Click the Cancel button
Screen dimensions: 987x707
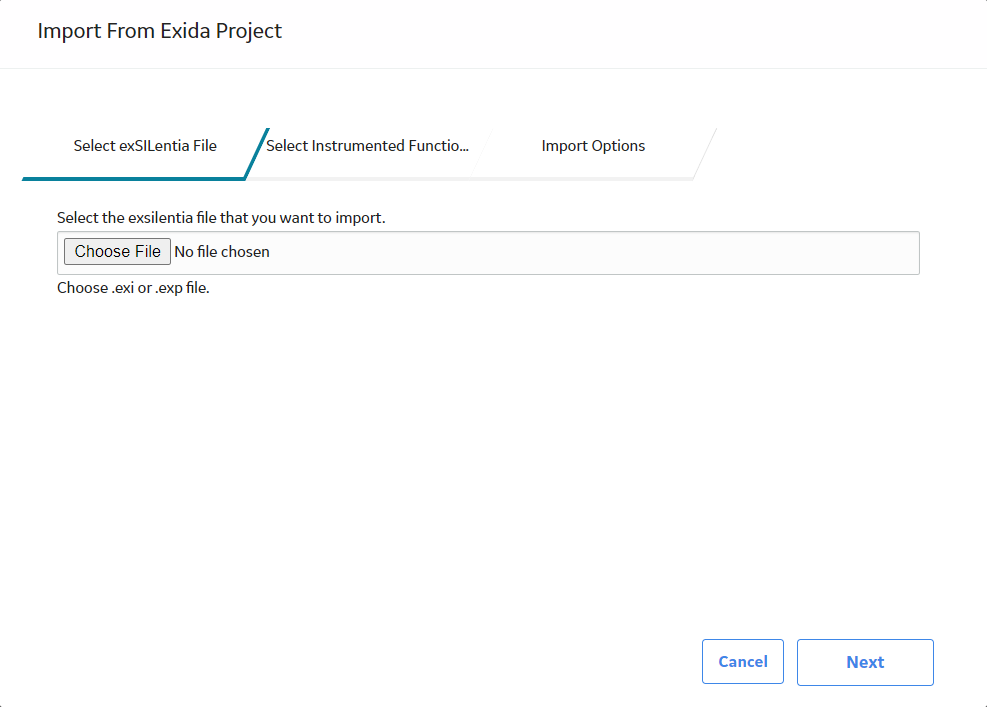pyautogui.click(x=743, y=662)
